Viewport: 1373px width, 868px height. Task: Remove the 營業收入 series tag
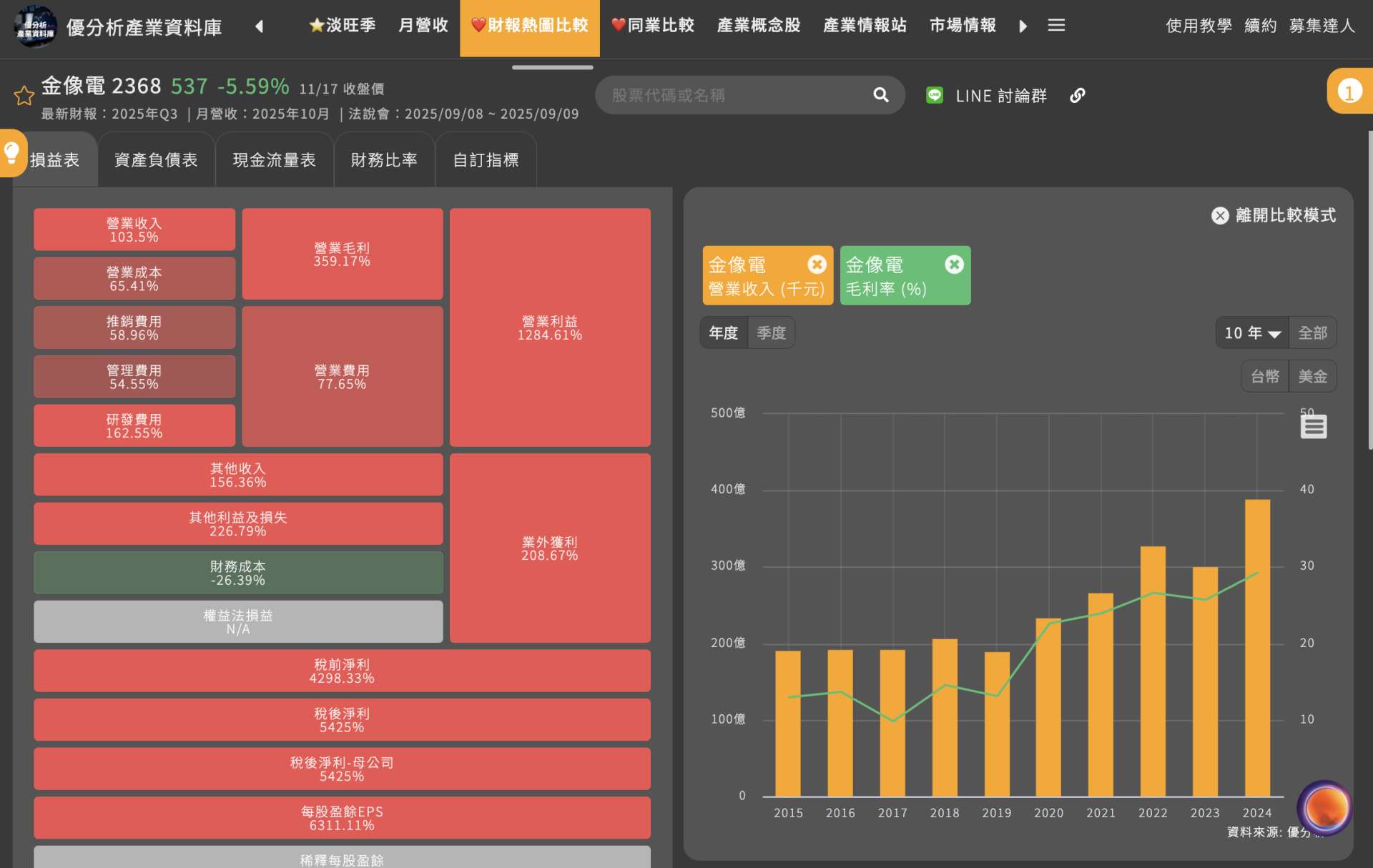(x=817, y=265)
